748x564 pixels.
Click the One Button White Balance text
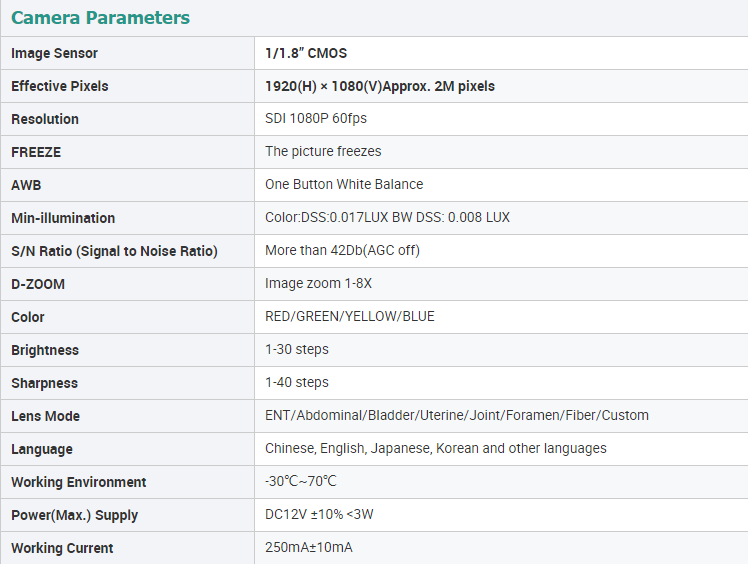[344, 184]
